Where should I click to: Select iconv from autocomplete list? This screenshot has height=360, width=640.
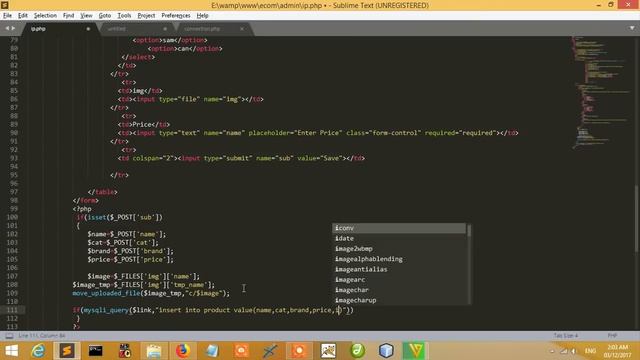coord(399,228)
